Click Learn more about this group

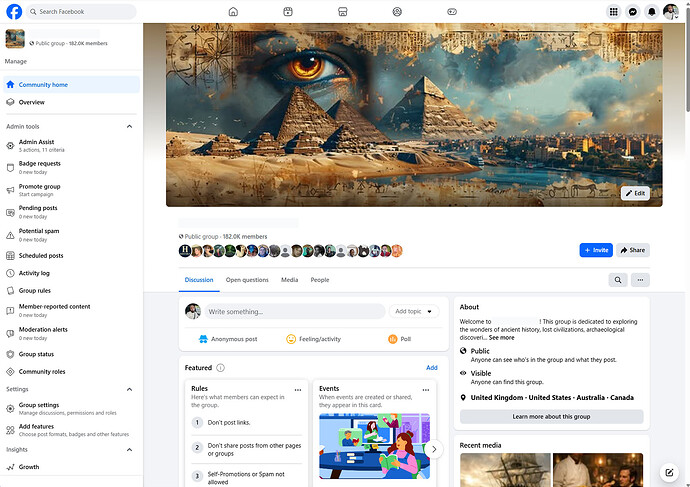(551, 416)
